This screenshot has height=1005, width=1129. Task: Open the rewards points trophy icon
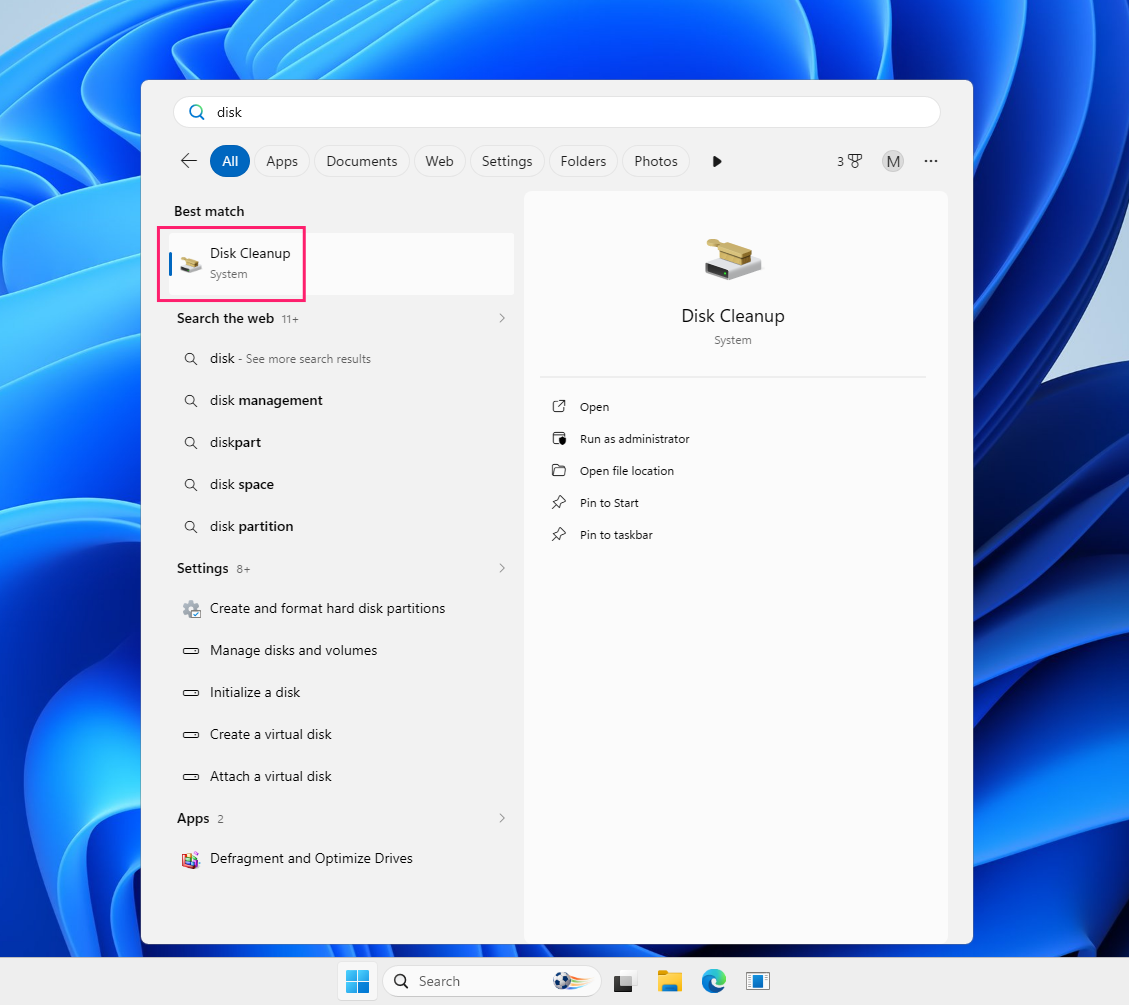850,161
